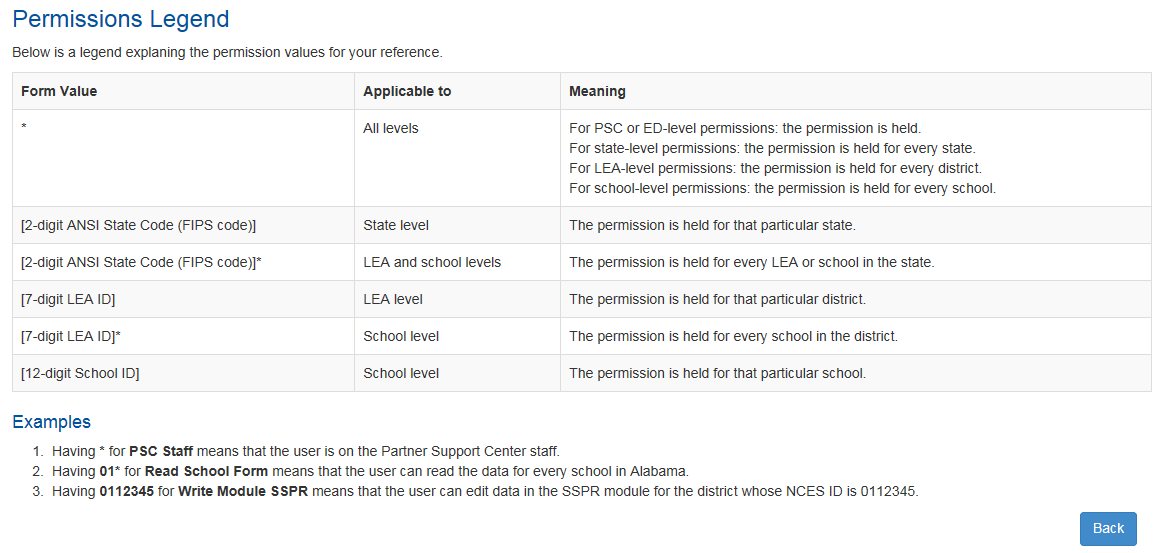Click the Permissions Legend heading
Screen dimensions: 1164x553
click(x=121, y=19)
